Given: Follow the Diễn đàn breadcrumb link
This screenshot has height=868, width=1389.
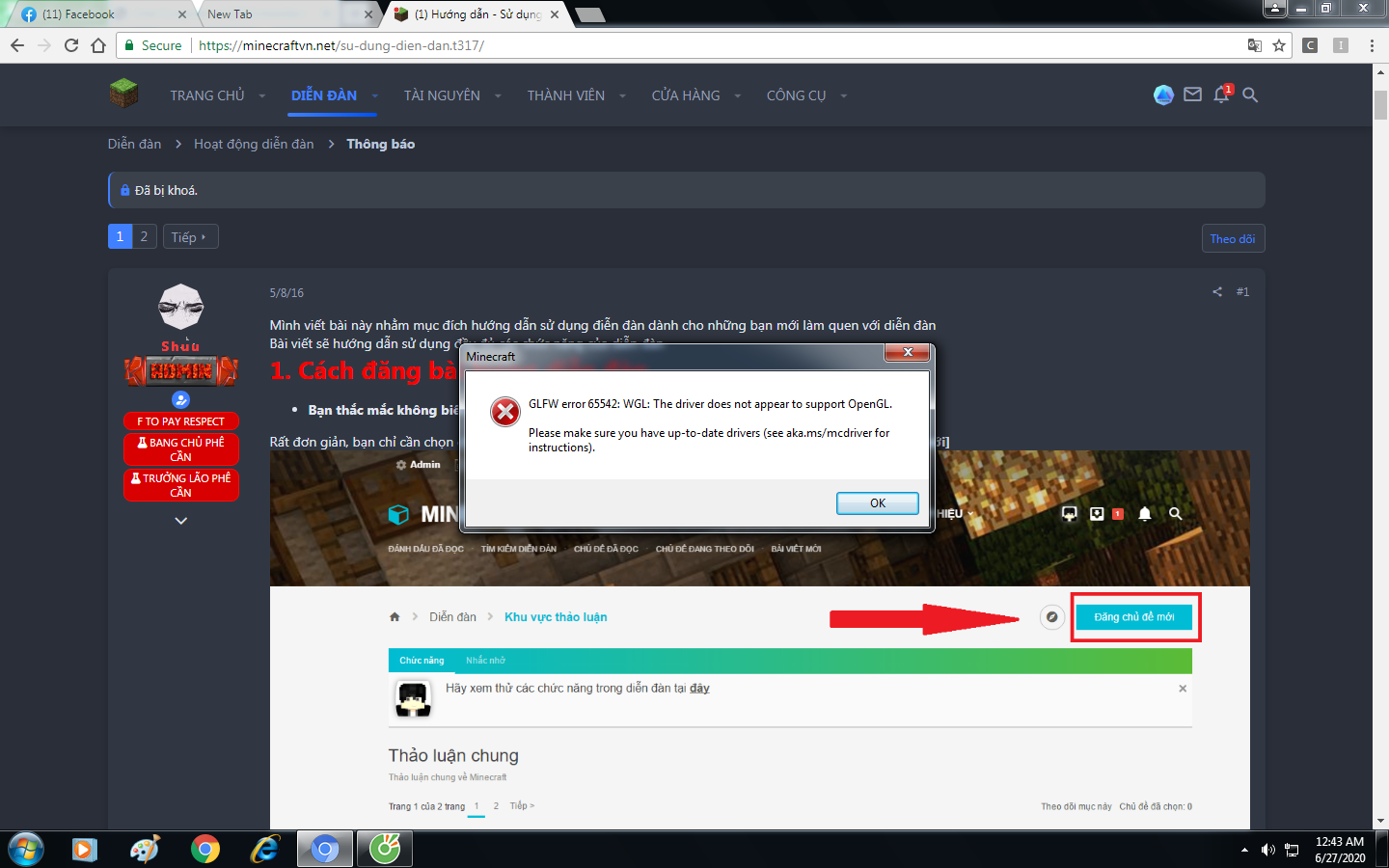Looking at the screenshot, I should [135, 144].
